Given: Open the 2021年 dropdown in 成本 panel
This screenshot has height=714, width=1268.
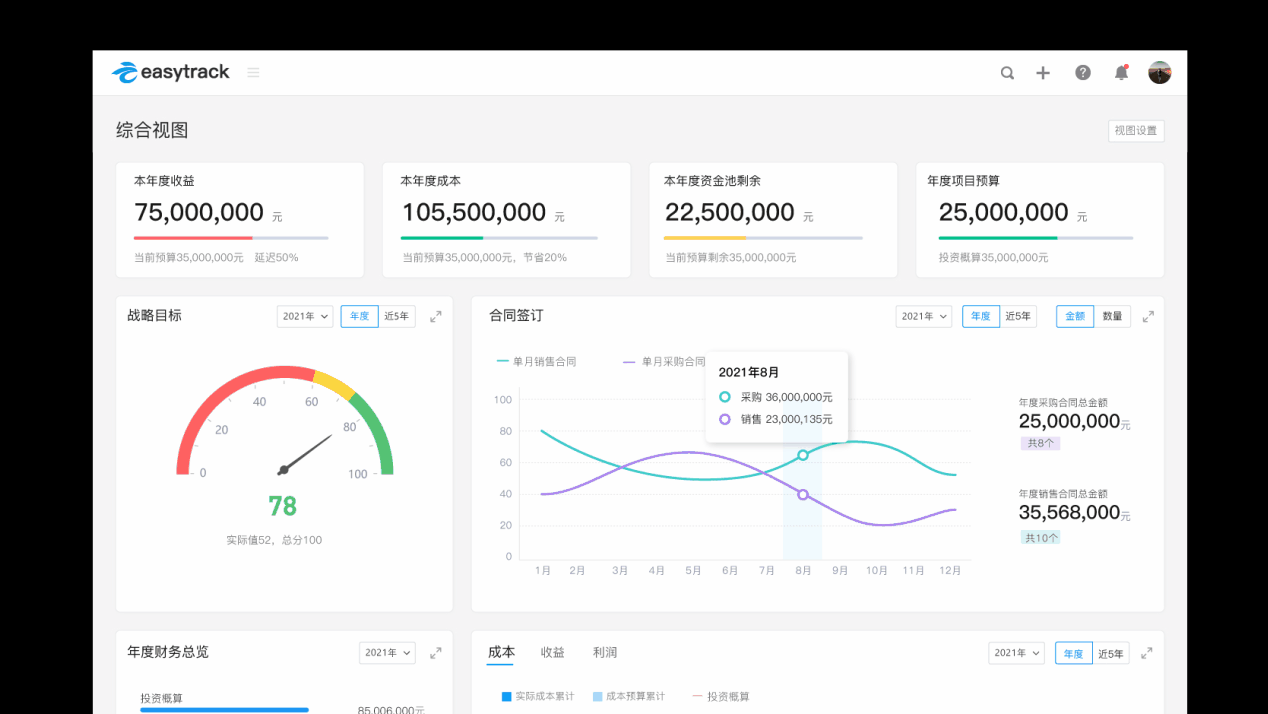Looking at the screenshot, I should tap(1017, 653).
